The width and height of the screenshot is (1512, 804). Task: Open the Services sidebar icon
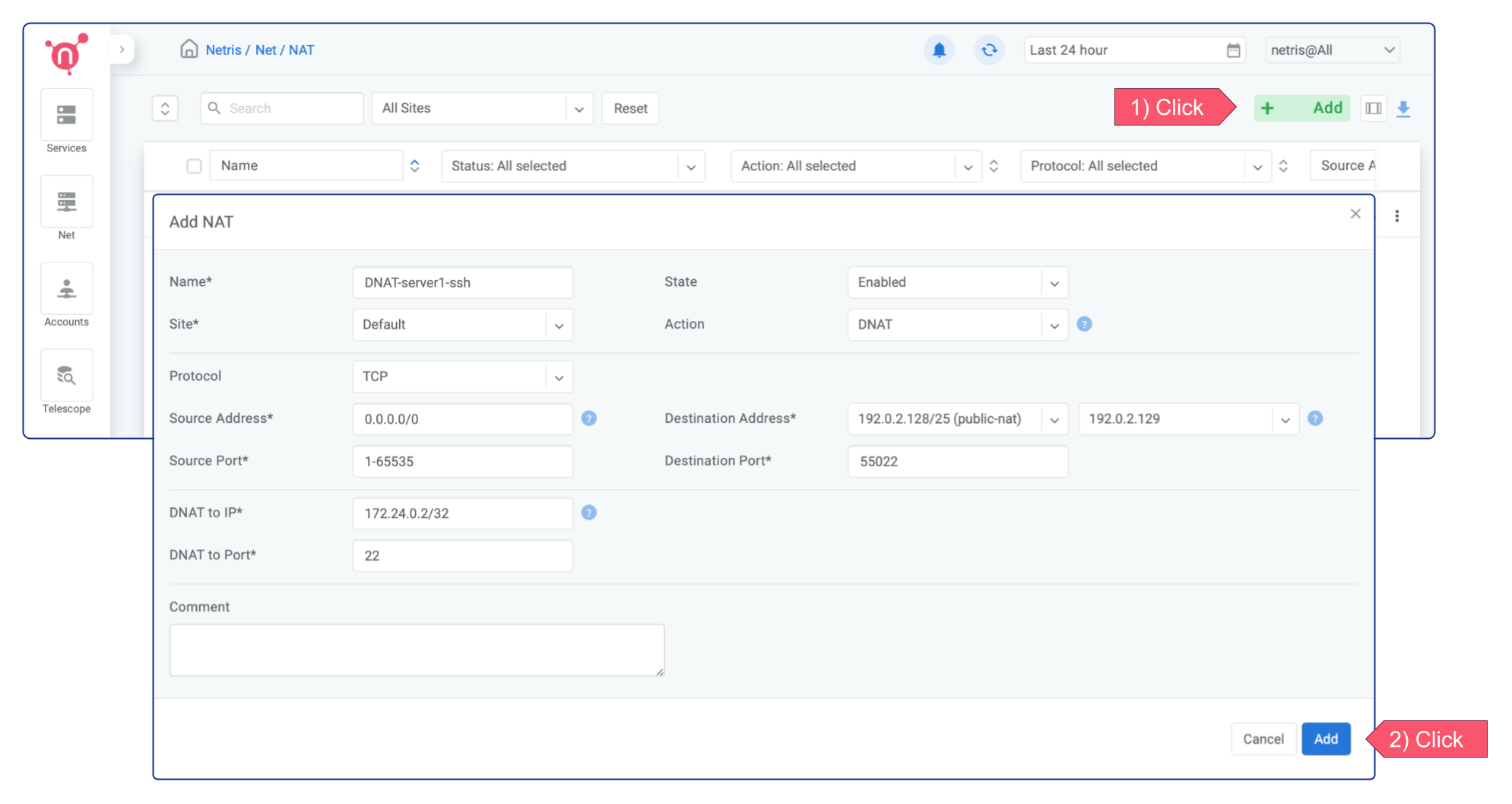[x=66, y=116]
